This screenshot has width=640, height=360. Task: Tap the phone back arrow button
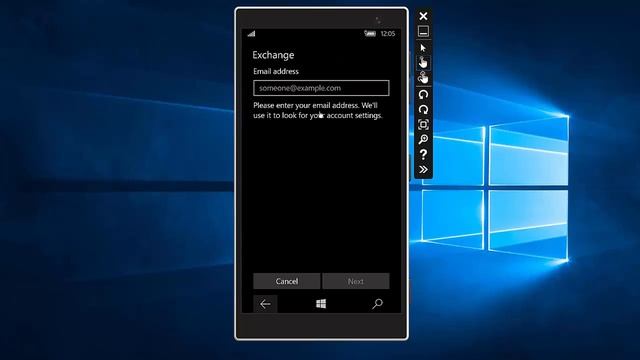(x=265, y=304)
